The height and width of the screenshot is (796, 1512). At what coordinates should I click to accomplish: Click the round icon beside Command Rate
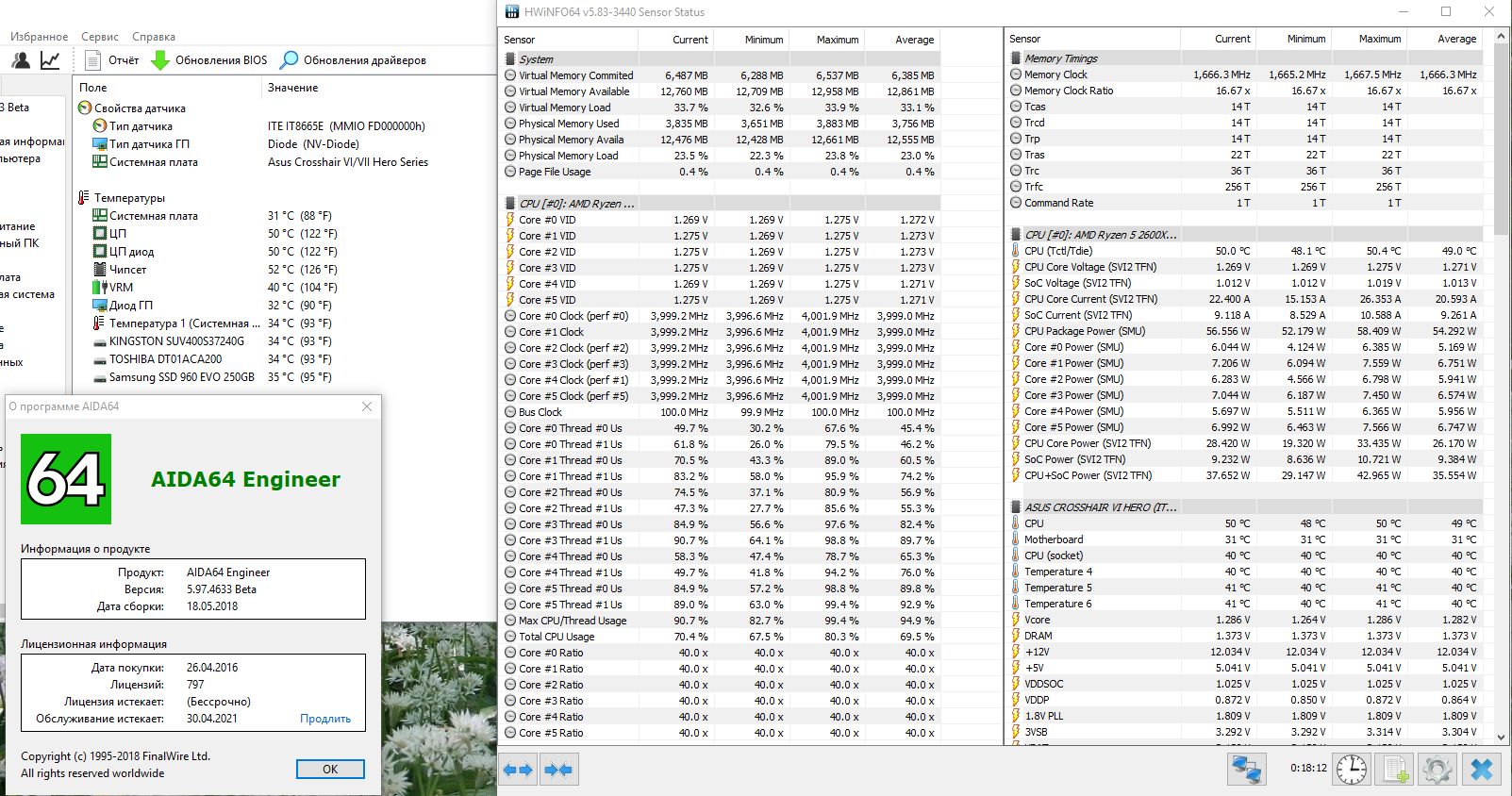[1016, 203]
